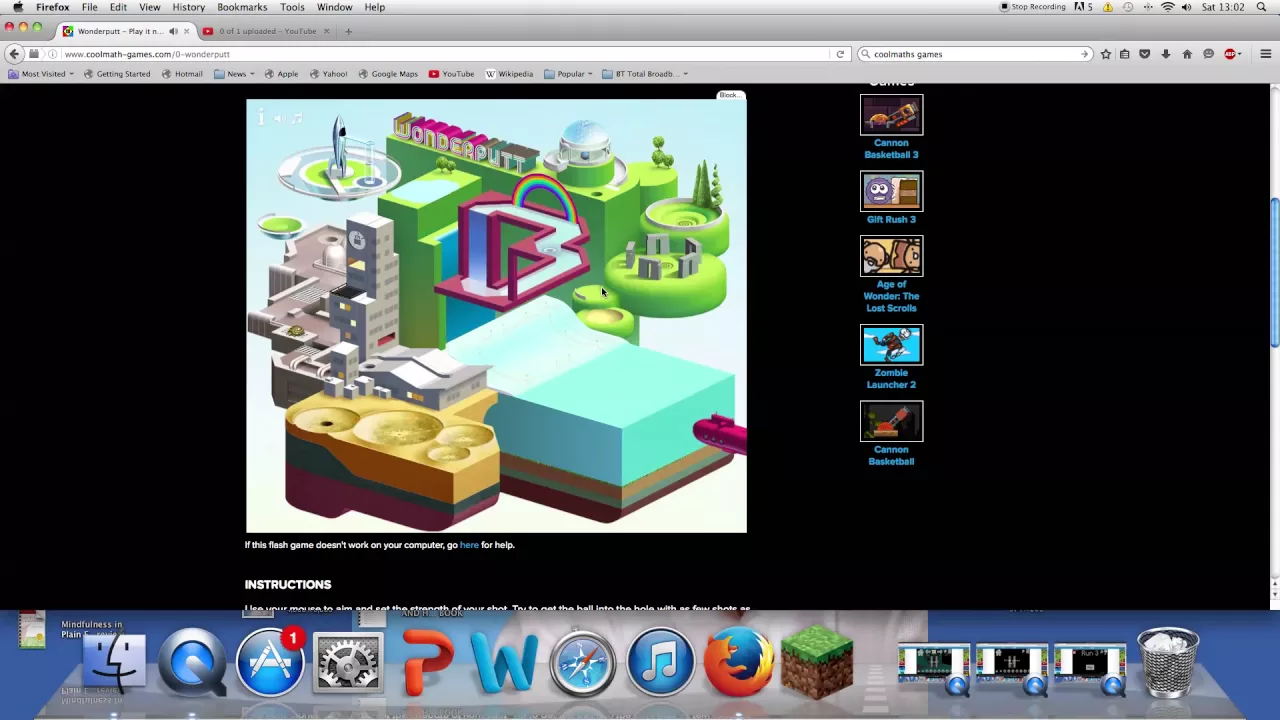Open the volume control in menu bar
Screen dimensions: 1280x720
[x=1186, y=7]
